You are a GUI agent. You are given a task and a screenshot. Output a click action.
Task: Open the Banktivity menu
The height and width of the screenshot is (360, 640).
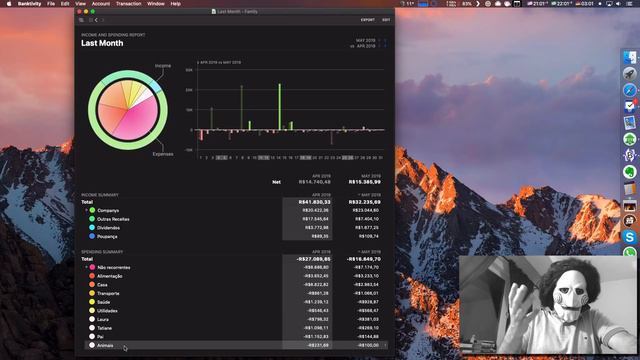(29, 4)
